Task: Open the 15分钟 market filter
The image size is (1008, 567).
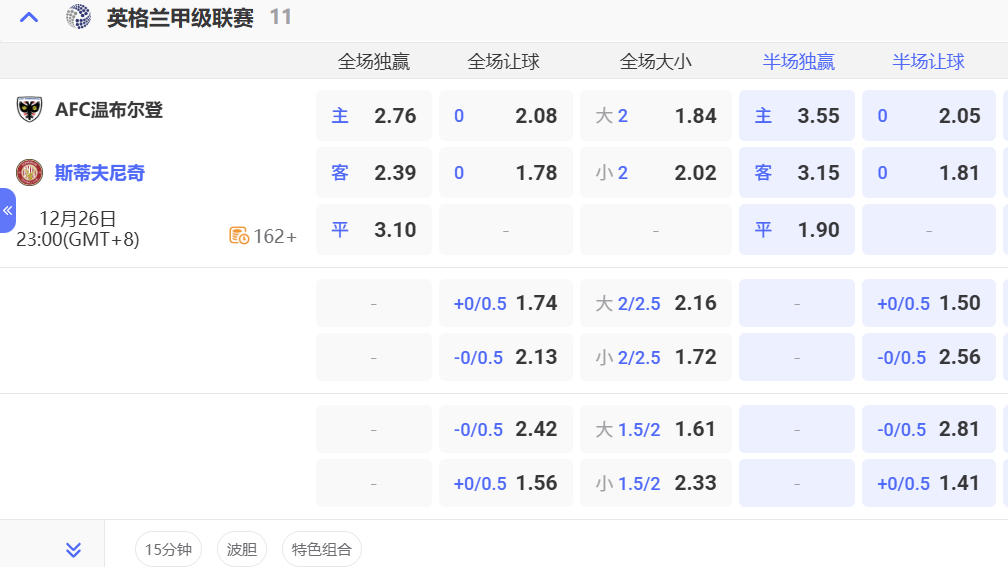Action: (x=168, y=550)
